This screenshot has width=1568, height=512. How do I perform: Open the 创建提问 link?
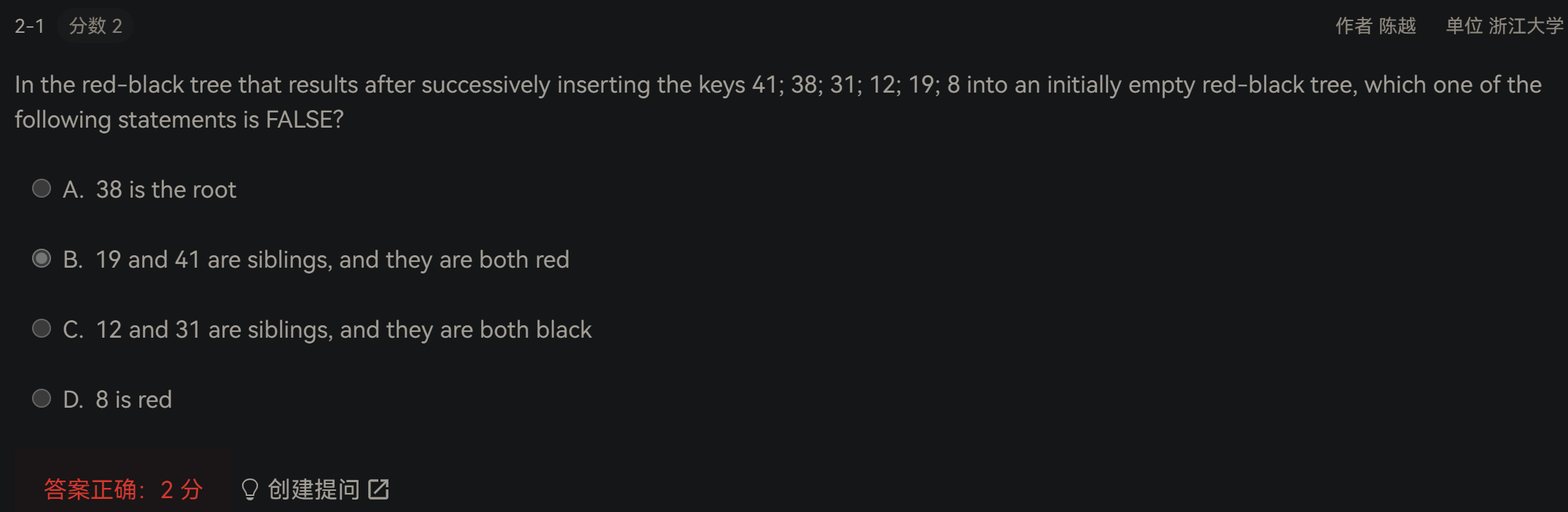(x=313, y=489)
